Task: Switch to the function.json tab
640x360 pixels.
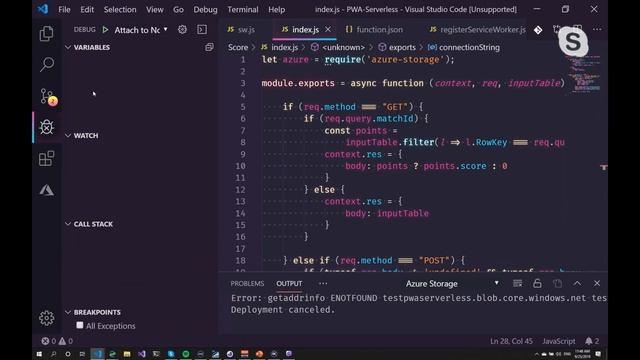Action: pos(379,29)
